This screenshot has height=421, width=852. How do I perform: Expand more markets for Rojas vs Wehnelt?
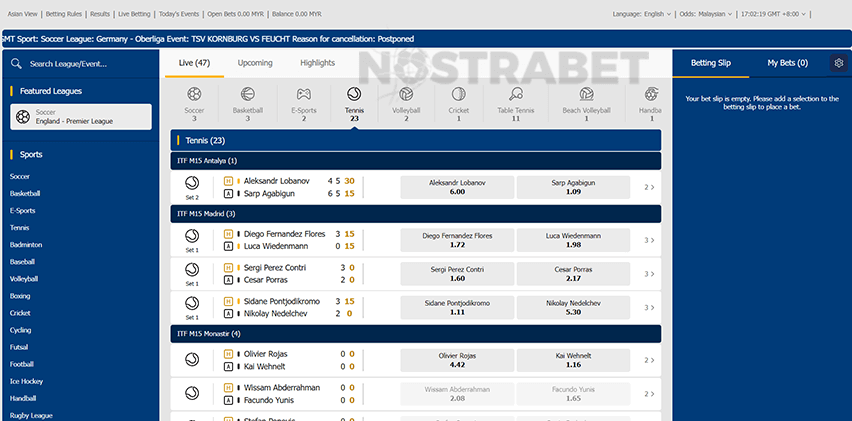649,360
